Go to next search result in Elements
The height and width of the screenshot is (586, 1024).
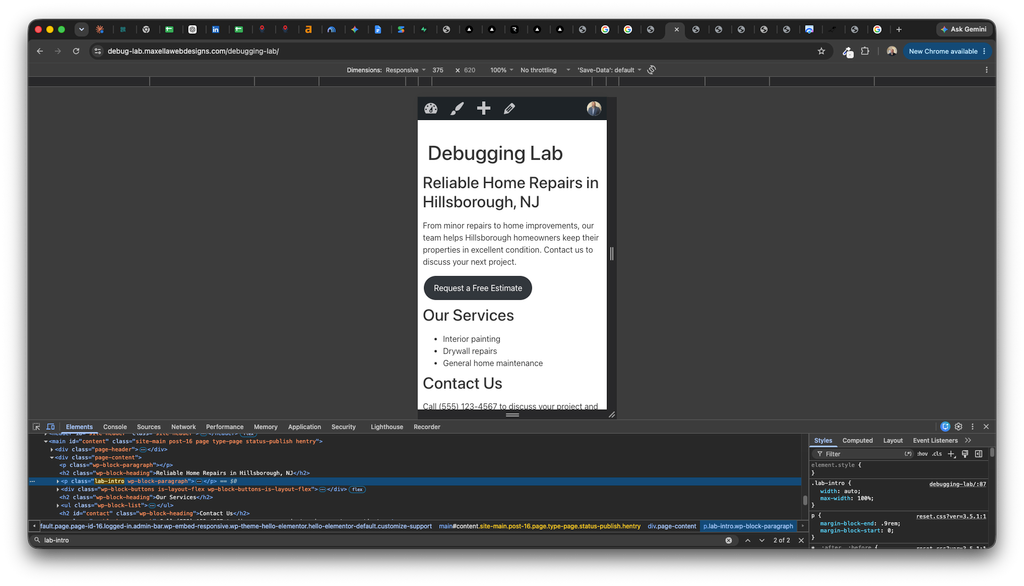point(761,540)
